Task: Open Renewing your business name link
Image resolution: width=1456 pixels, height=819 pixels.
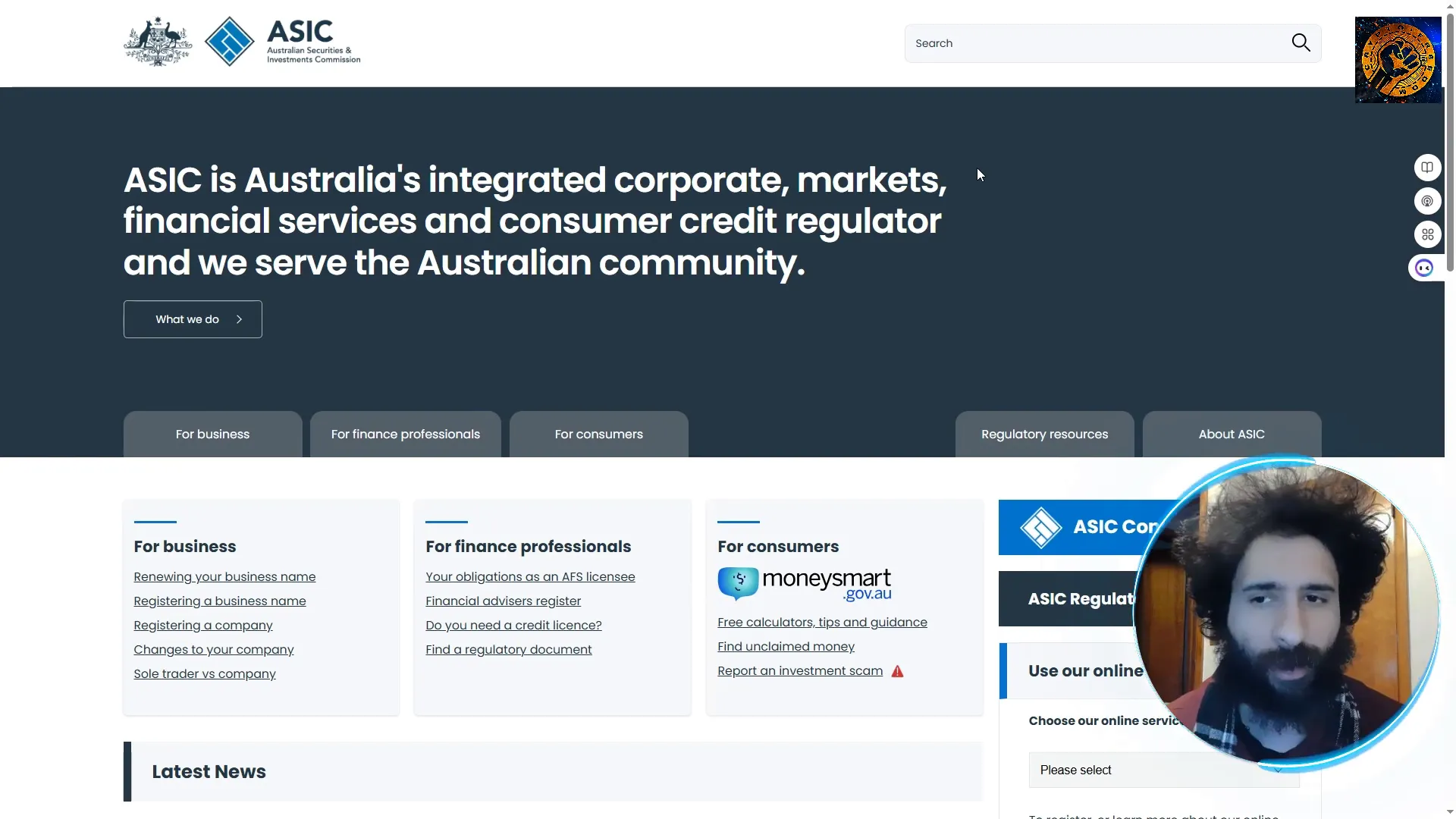Action: (224, 576)
